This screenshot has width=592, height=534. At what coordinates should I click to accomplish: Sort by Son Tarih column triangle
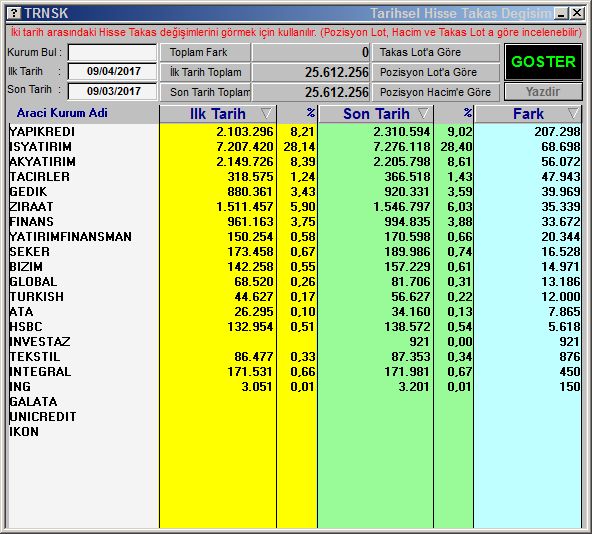(x=424, y=113)
